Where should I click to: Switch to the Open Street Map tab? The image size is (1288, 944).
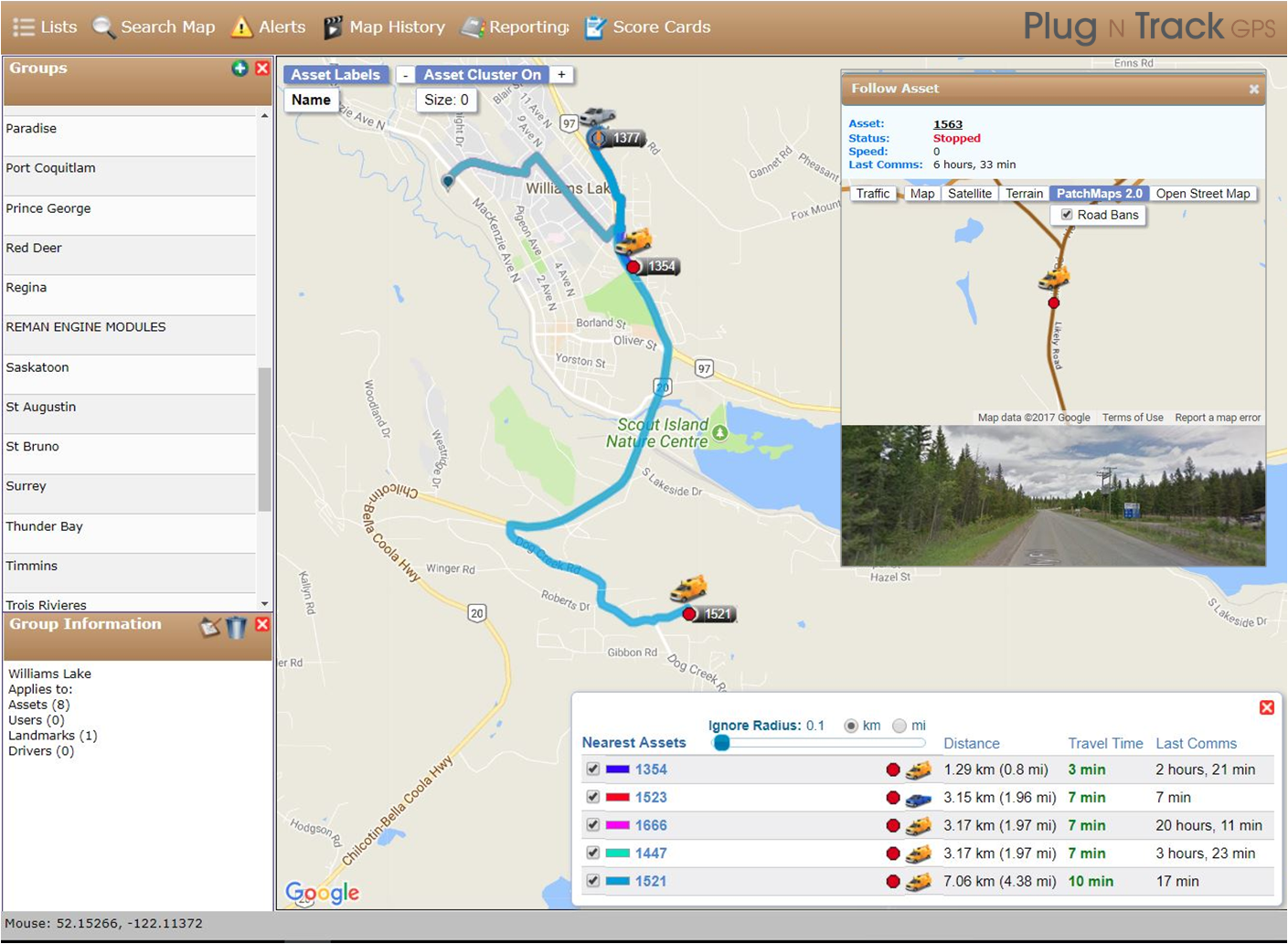click(x=1203, y=194)
